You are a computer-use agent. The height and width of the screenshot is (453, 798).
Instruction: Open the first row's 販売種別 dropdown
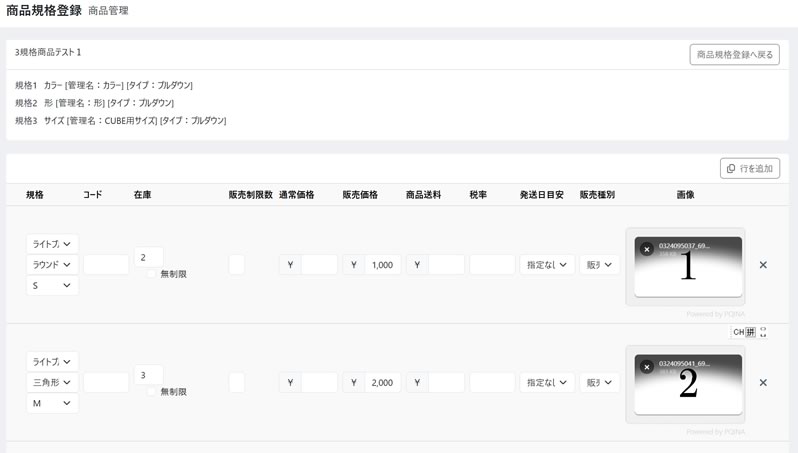[599, 265]
